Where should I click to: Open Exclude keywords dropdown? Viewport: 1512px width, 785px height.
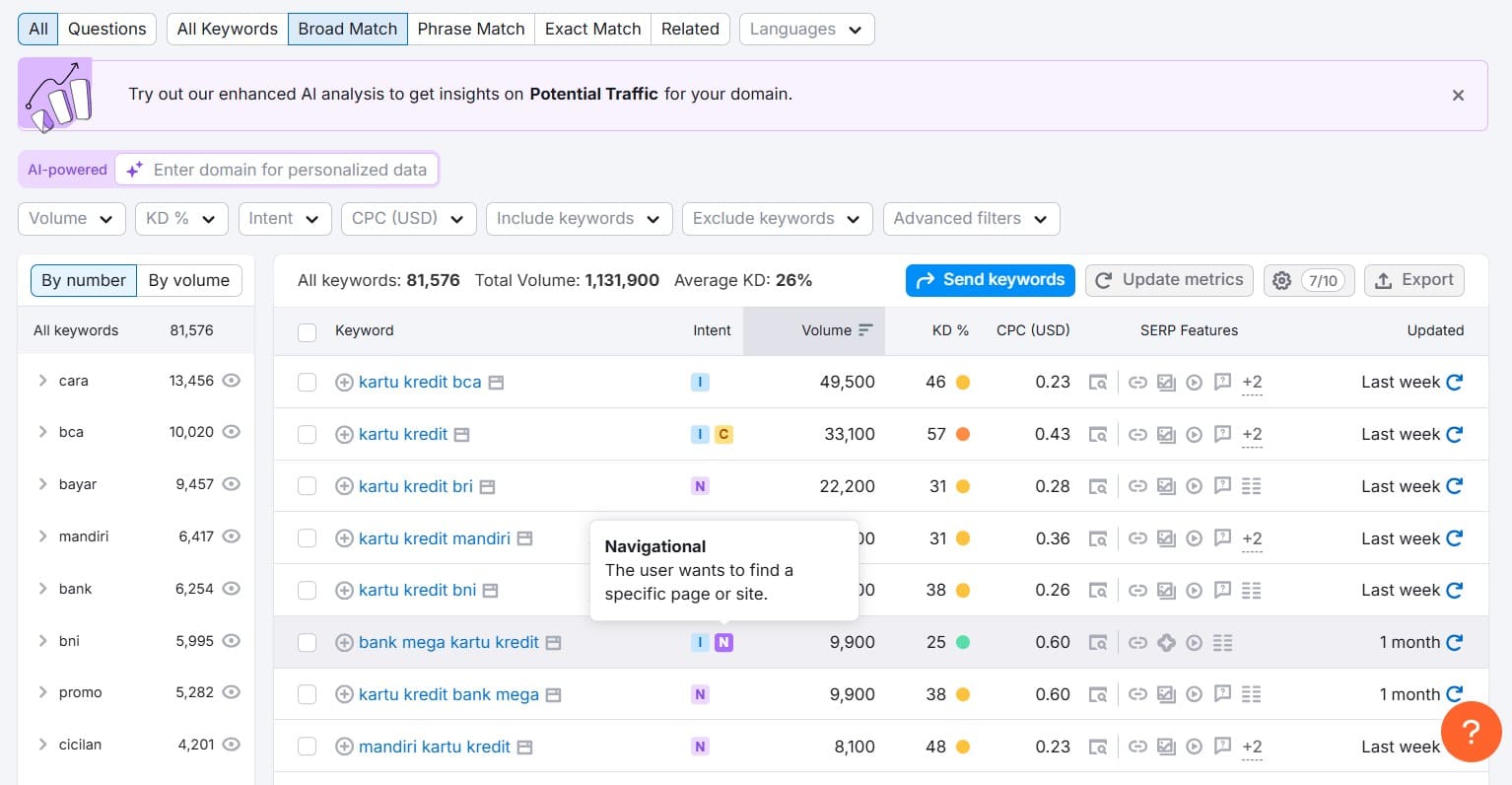click(x=778, y=219)
